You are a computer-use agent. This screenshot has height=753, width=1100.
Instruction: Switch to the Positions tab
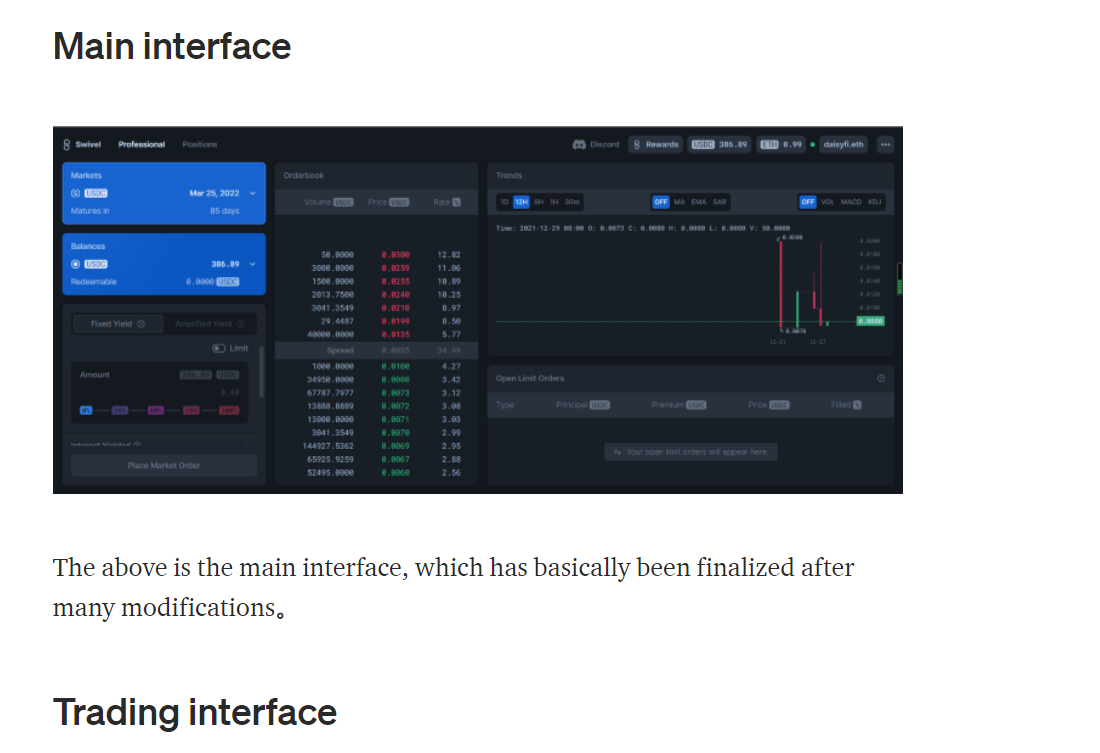tap(200, 145)
